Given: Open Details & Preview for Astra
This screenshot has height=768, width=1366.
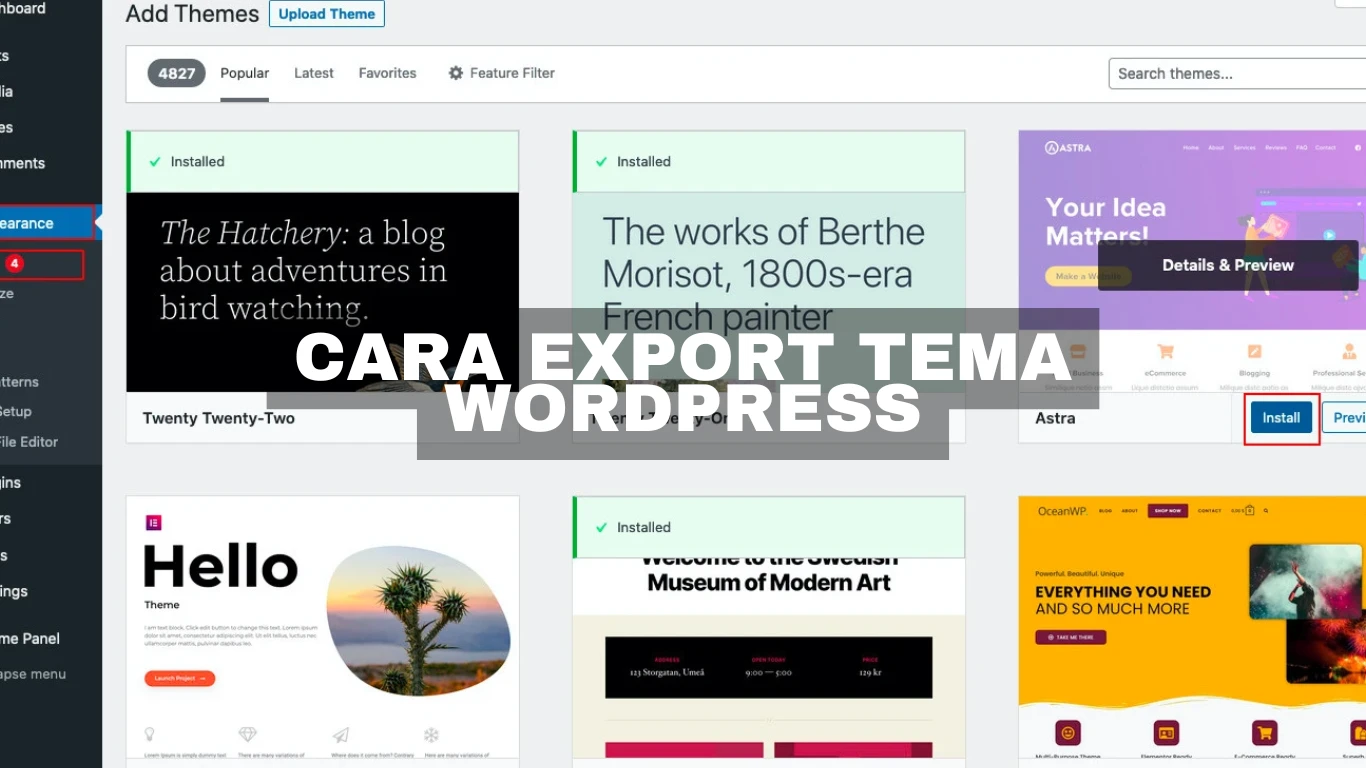Looking at the screenshot, I should 1228,265.
